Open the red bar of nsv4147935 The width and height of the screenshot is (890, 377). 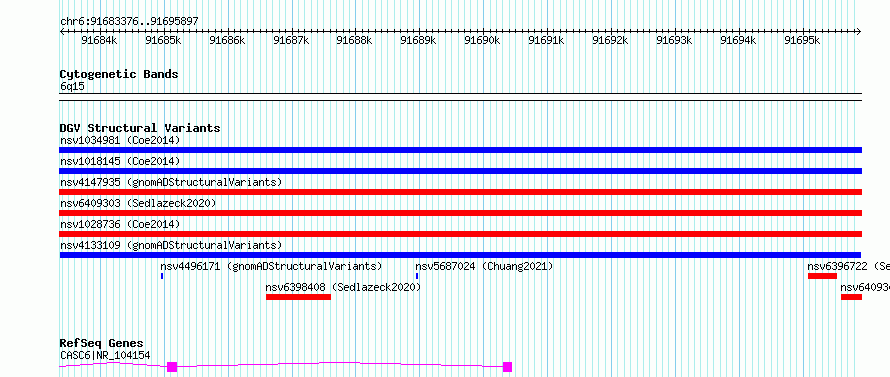pyautogui.click(x=460, y=192)
